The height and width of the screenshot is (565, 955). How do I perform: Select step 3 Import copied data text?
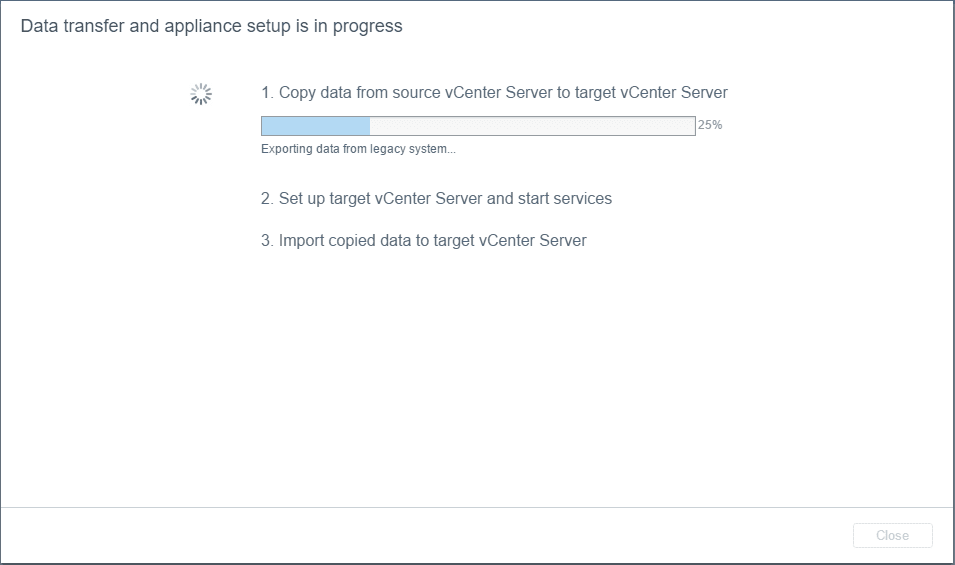coord(423,241)
